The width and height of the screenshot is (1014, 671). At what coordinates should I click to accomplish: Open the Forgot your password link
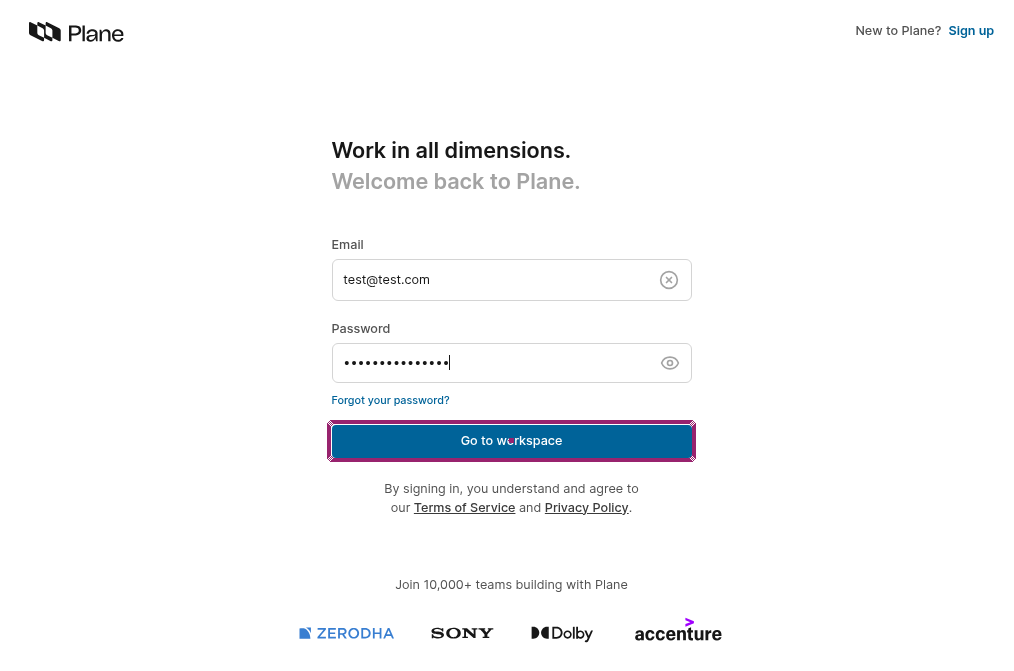point(390,400)
